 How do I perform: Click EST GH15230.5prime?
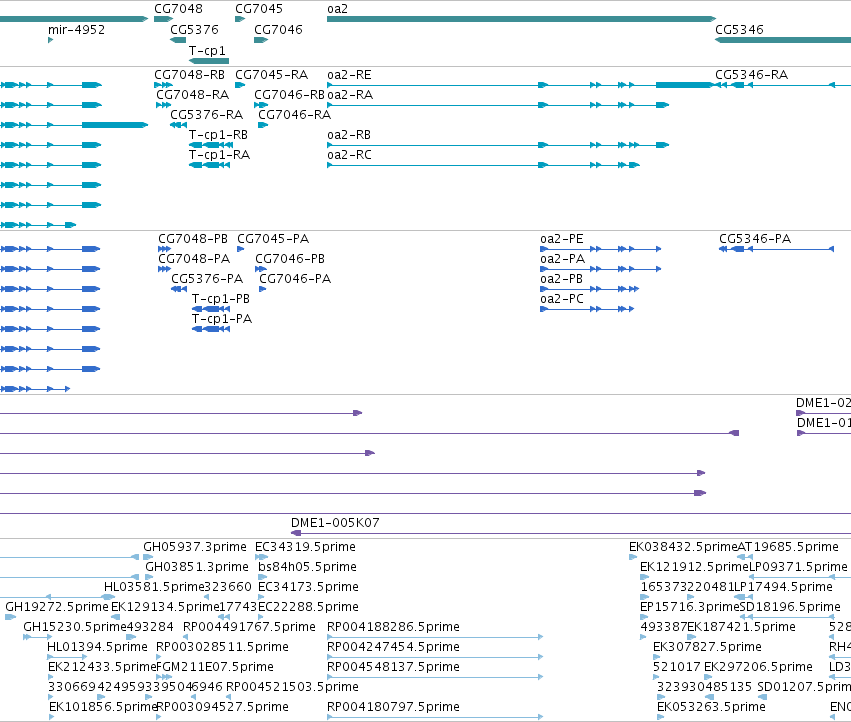75,627
